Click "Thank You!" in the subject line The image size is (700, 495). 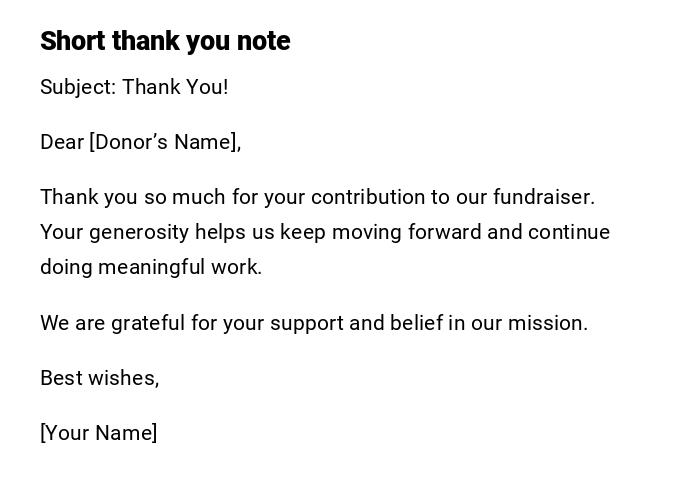175,87
